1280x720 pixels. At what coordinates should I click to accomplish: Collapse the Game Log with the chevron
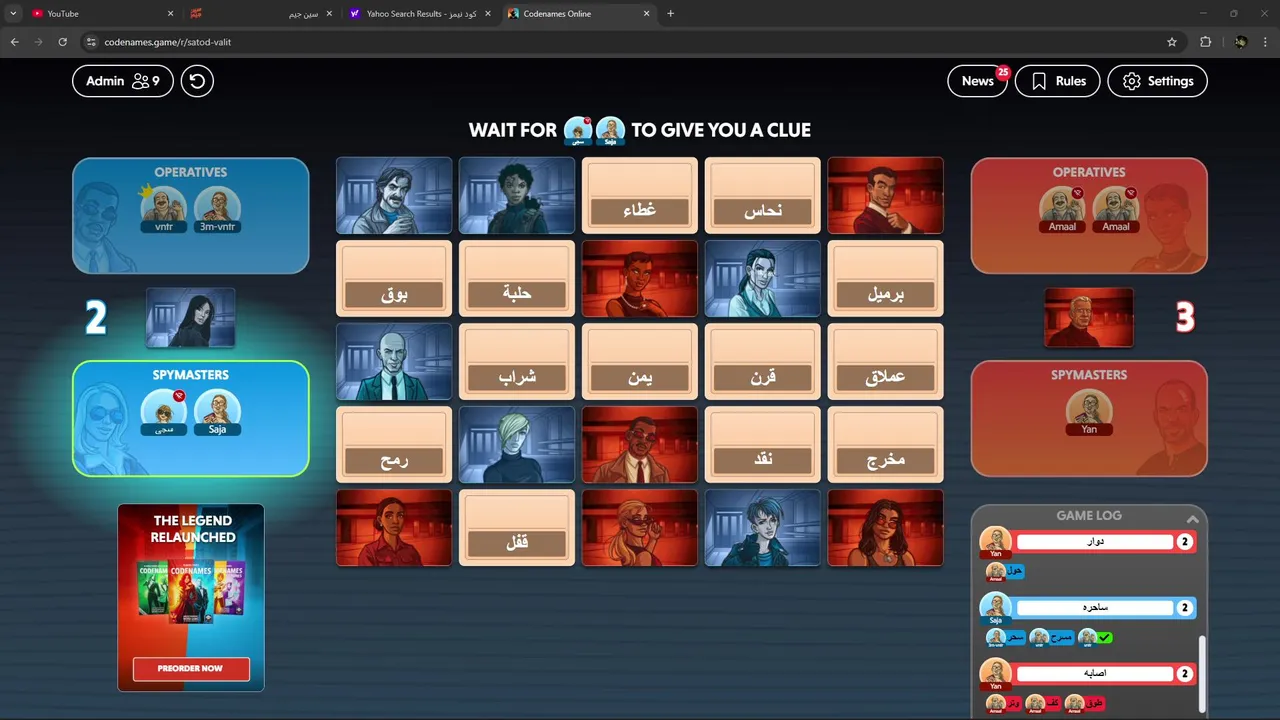1192,519
